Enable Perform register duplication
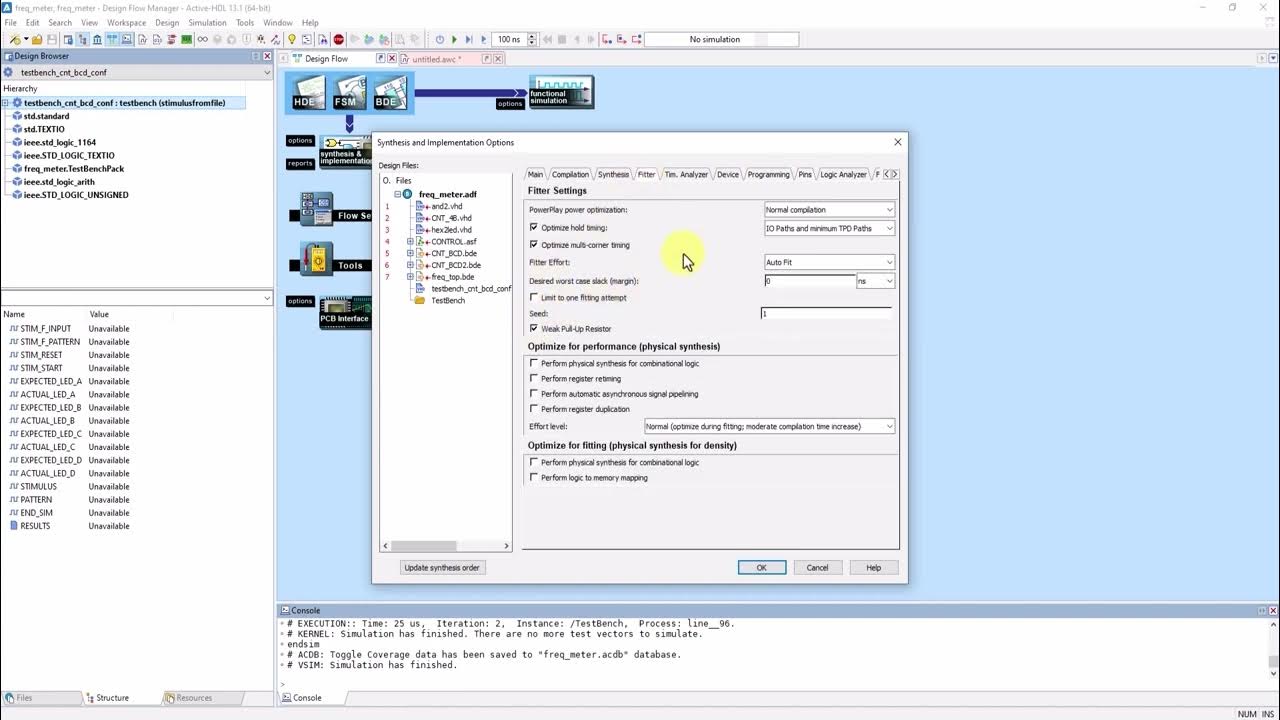 (x=533, y=409)
